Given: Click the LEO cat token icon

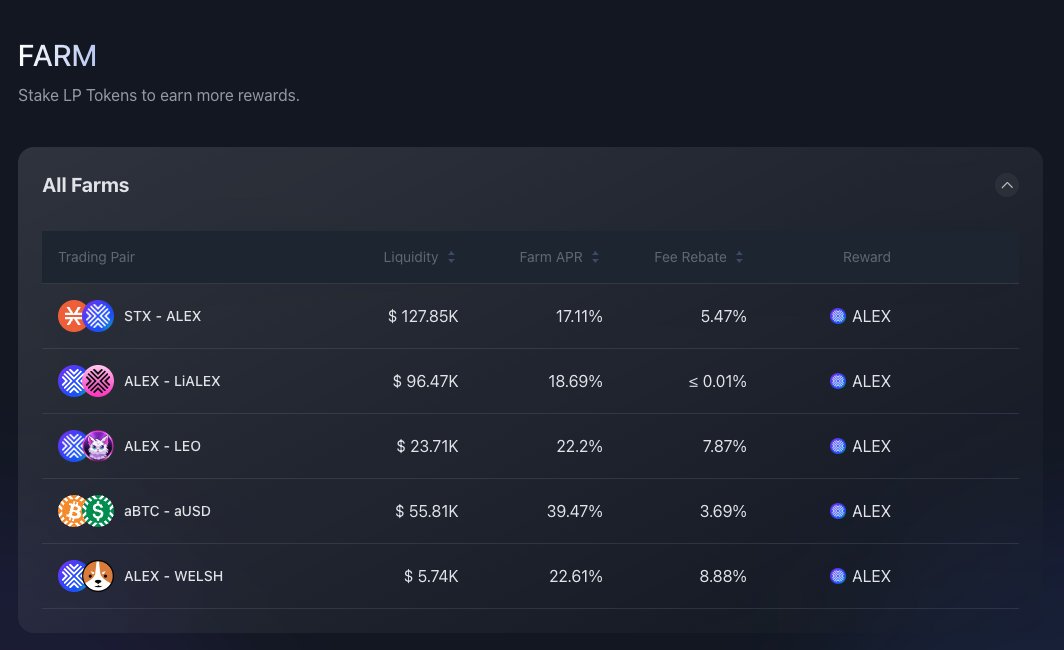Looking at the screenshot, I should 98,446.
